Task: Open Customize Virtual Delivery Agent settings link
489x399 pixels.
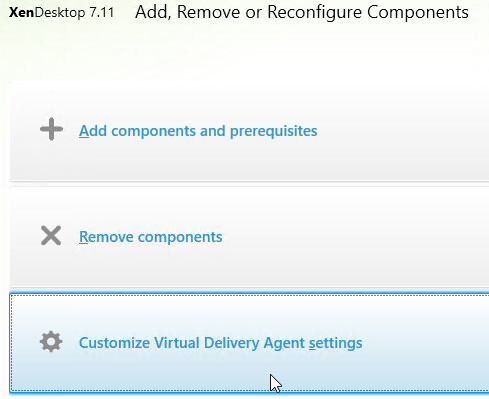Action: pyautogui.click(x=221, y=343)
